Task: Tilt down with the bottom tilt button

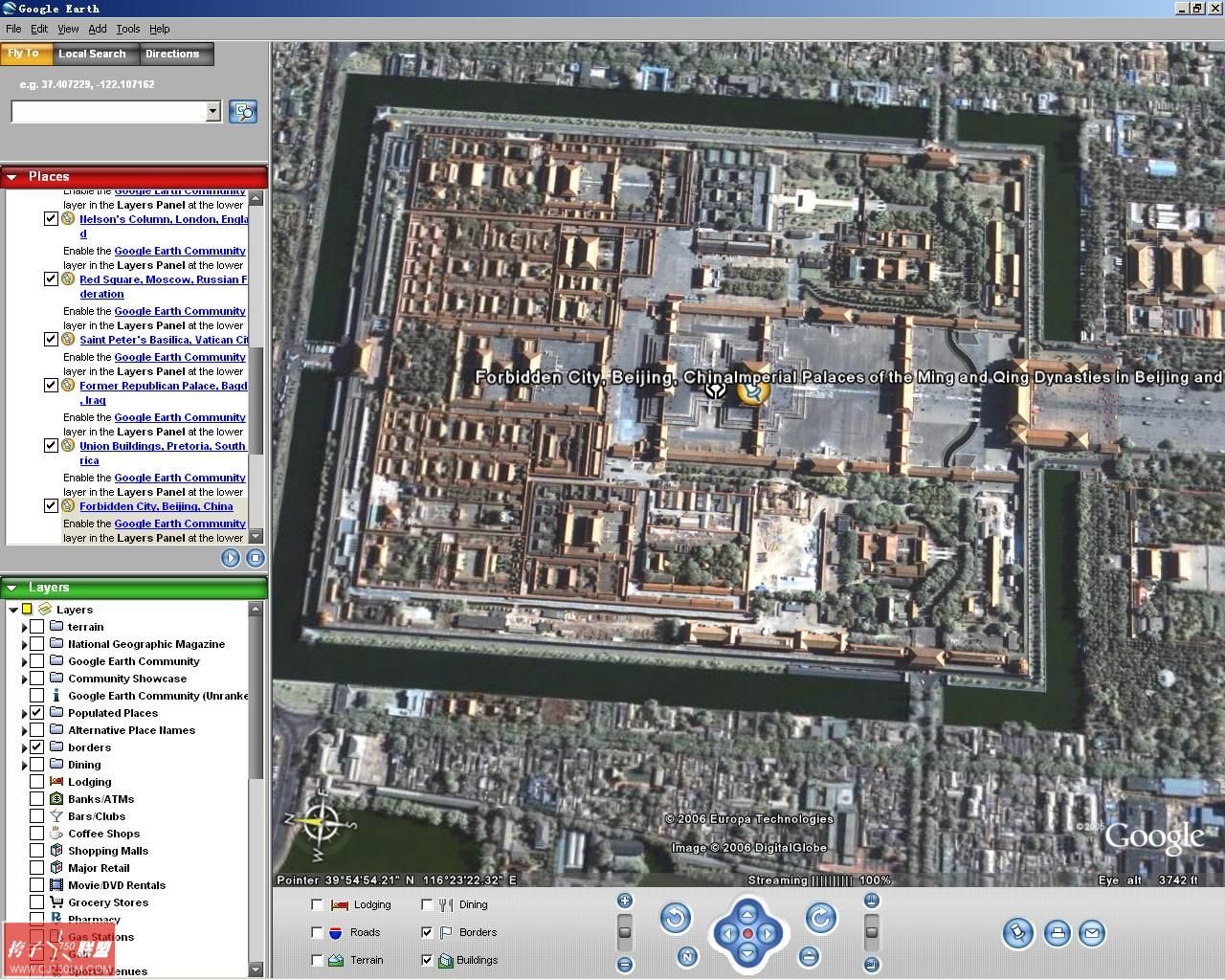Action: pos(871,965)
